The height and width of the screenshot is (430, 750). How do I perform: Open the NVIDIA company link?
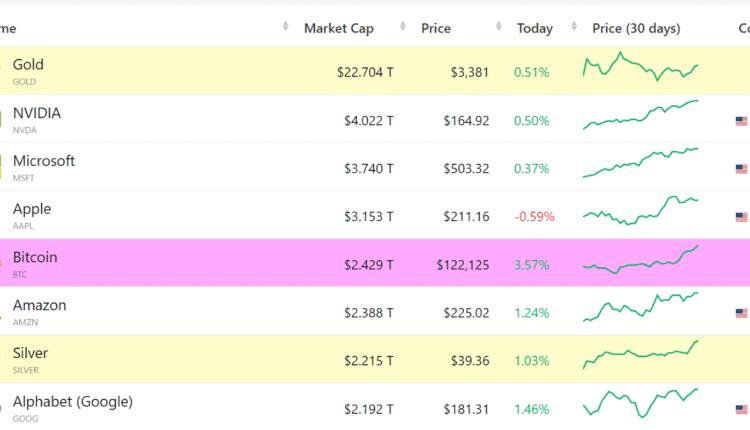click(36, 113)
